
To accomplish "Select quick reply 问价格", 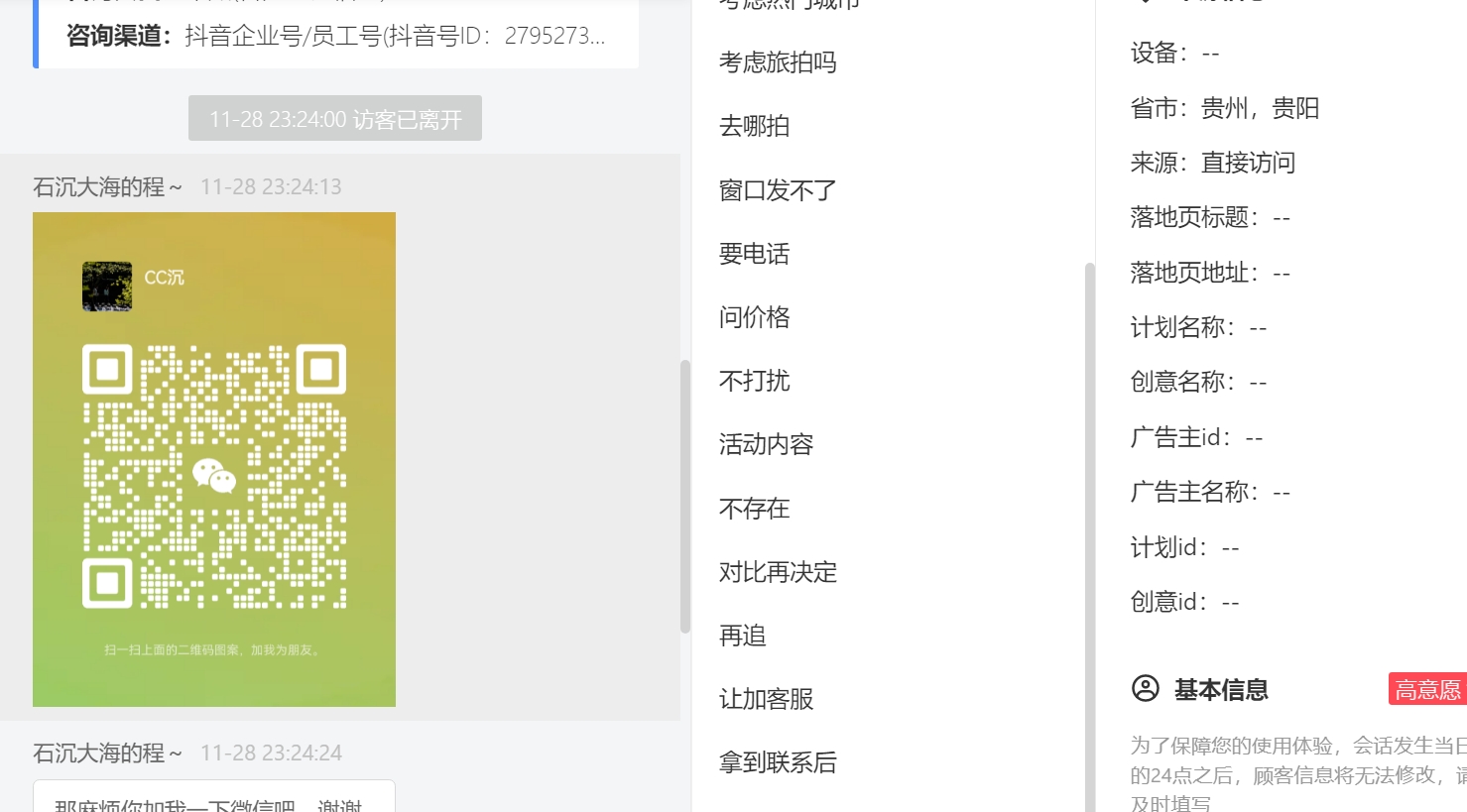I will click(754, 317).
